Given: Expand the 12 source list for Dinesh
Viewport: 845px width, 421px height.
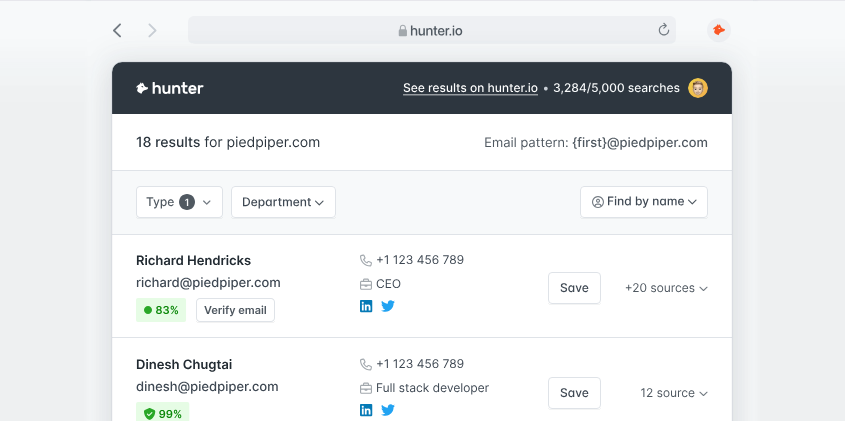Looking at the screenshot, I should tap(674, 393).
